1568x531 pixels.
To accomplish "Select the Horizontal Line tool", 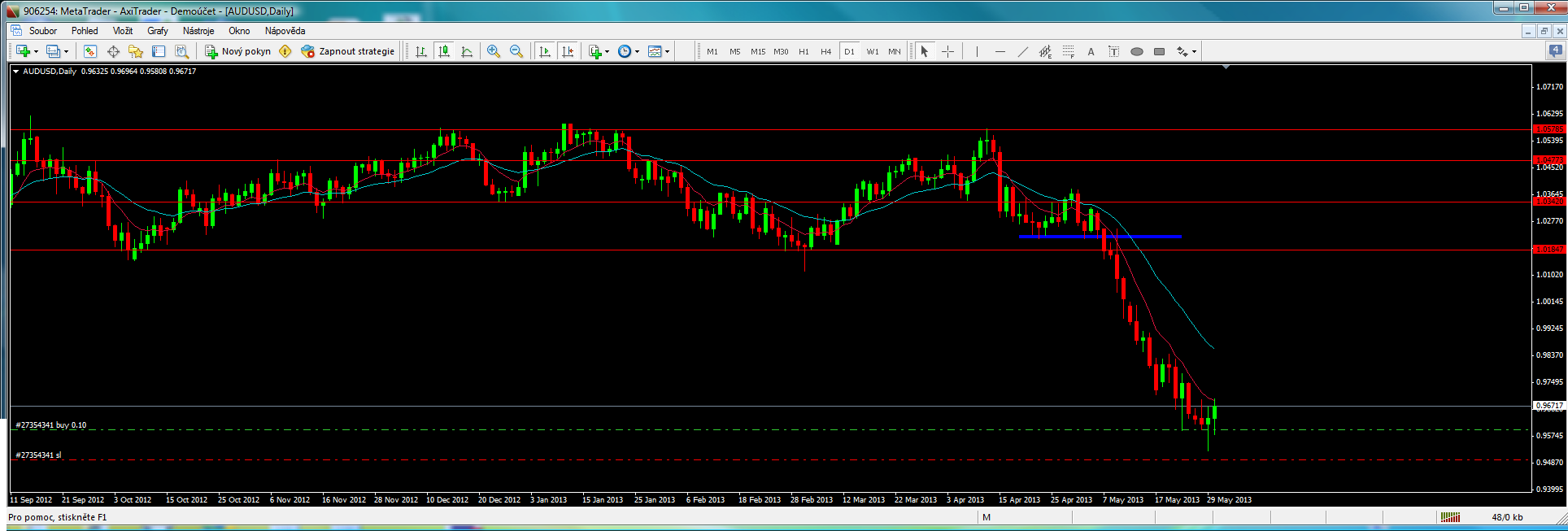I will (1000, 51).
